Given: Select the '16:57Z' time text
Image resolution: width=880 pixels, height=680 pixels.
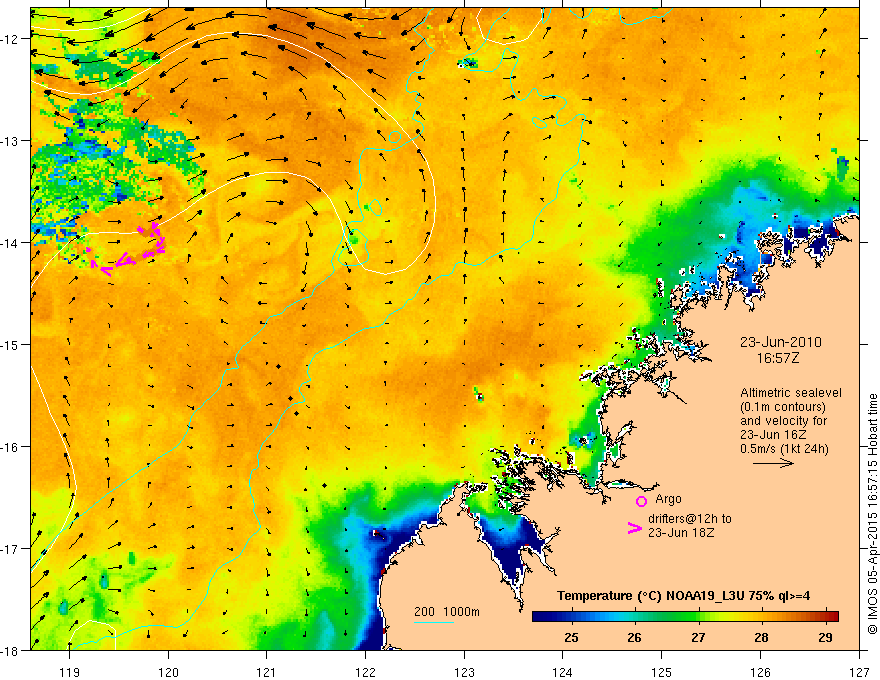Looking at the screenshot, I should (x=778, y=358).
